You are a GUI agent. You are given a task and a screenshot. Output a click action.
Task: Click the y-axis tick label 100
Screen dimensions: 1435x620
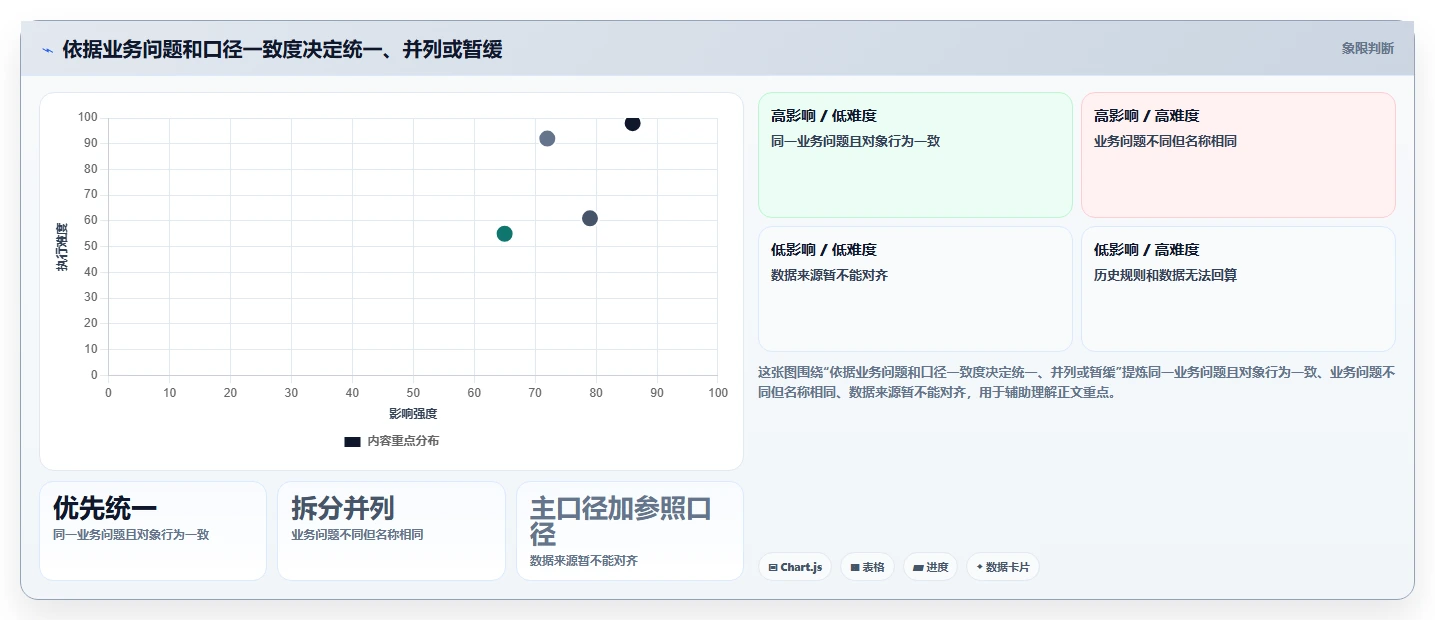coord(88,118)
